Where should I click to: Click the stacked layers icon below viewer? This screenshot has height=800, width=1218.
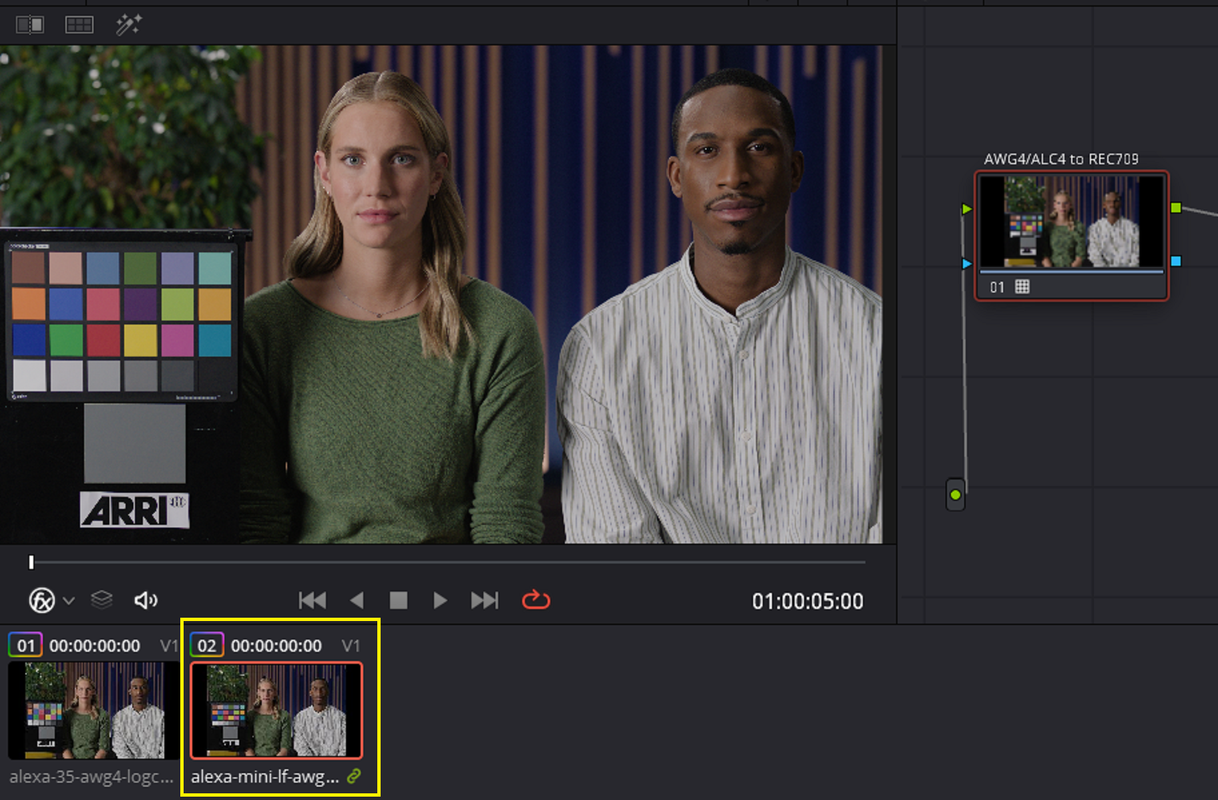(x=101, y=600)
